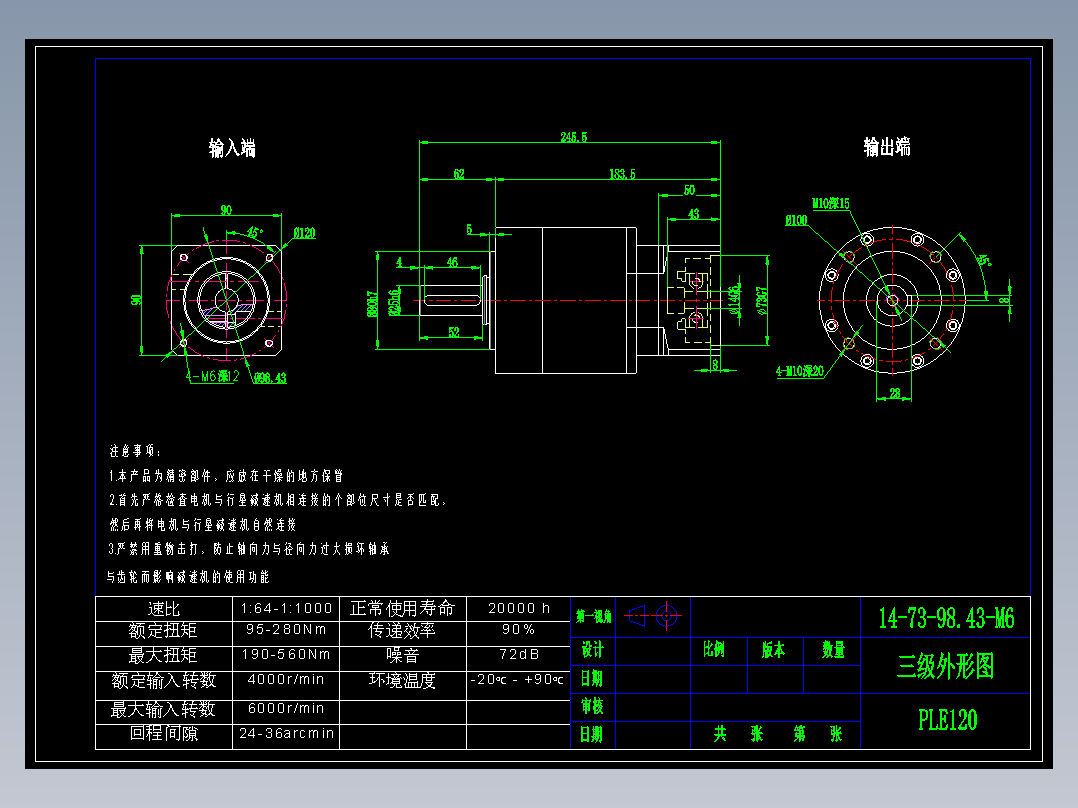The height and width of the screenshot is (808, 1078).
Task: Click the 速比 value 1:64-1:1000
Action: [288, 607]
